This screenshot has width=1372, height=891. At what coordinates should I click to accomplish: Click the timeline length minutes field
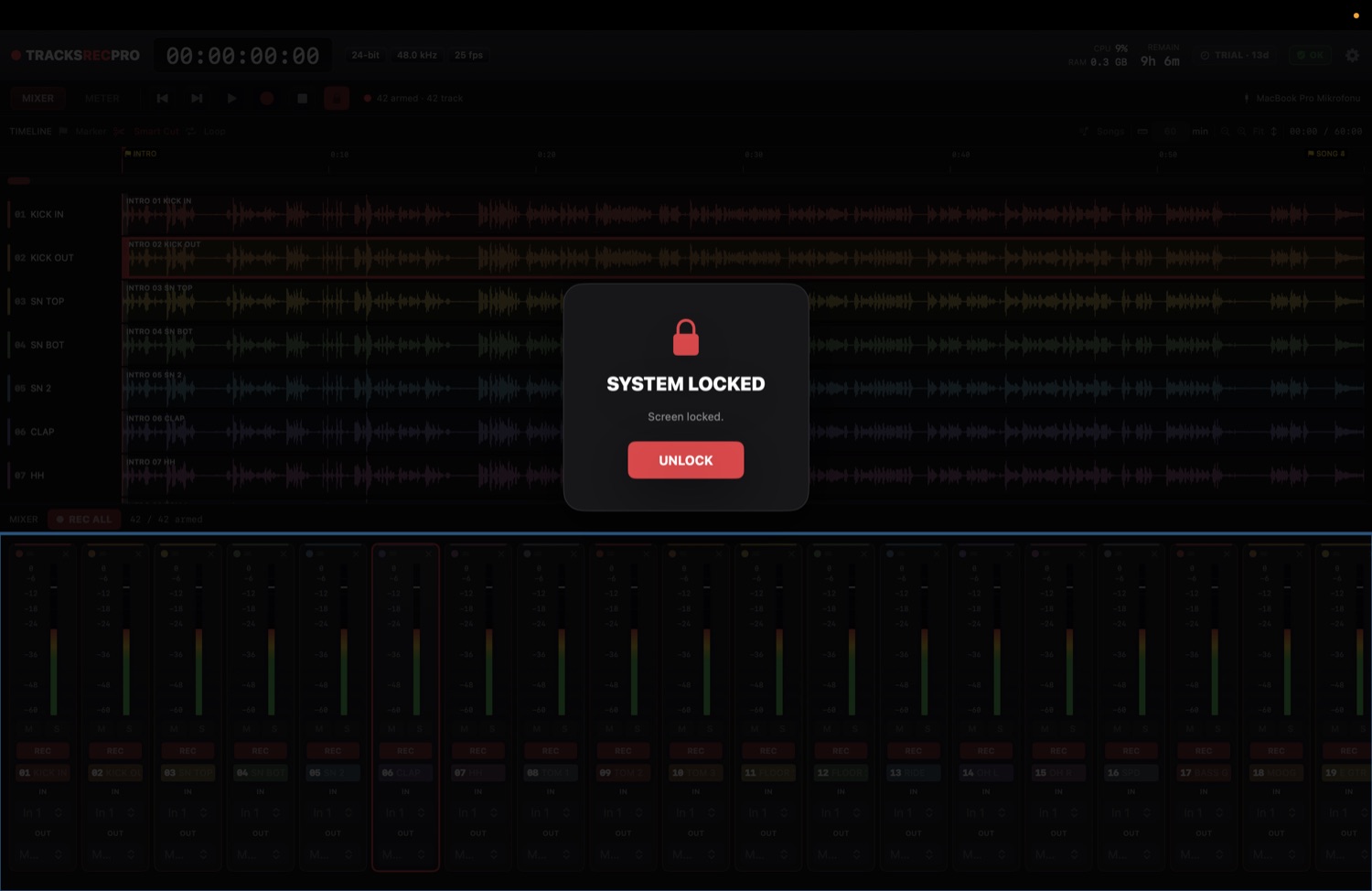pyautogui.click(x=1170, y=131)
